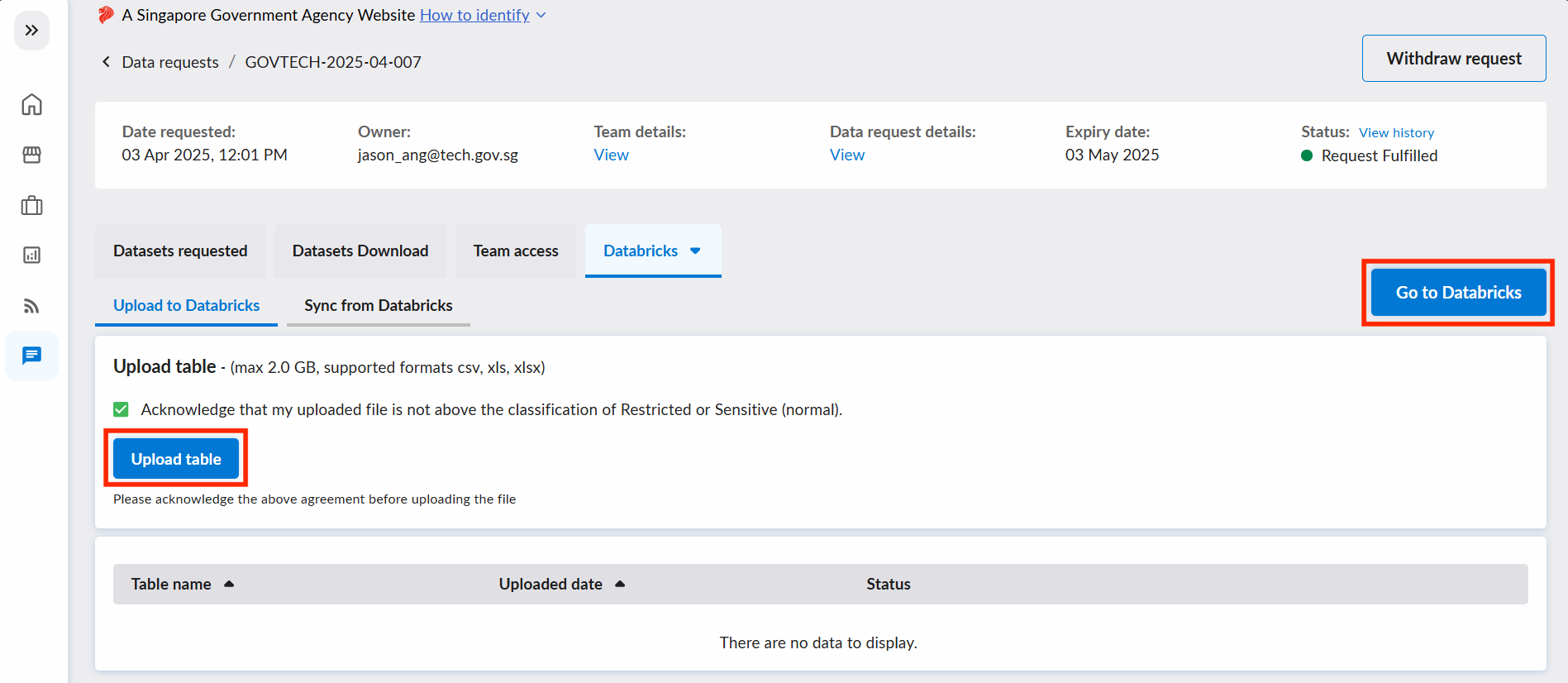Screen dimensions: 1568x683
Task: Click the Status column header
Action: pyautogui.click(x=889, y=584)
